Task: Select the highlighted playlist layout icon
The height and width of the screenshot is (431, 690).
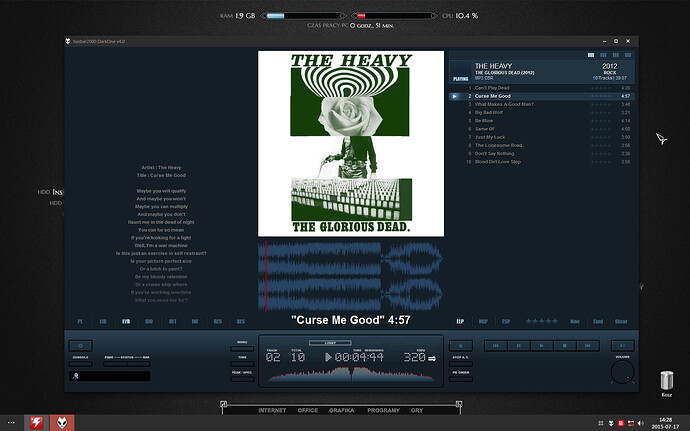Action: 591,55
